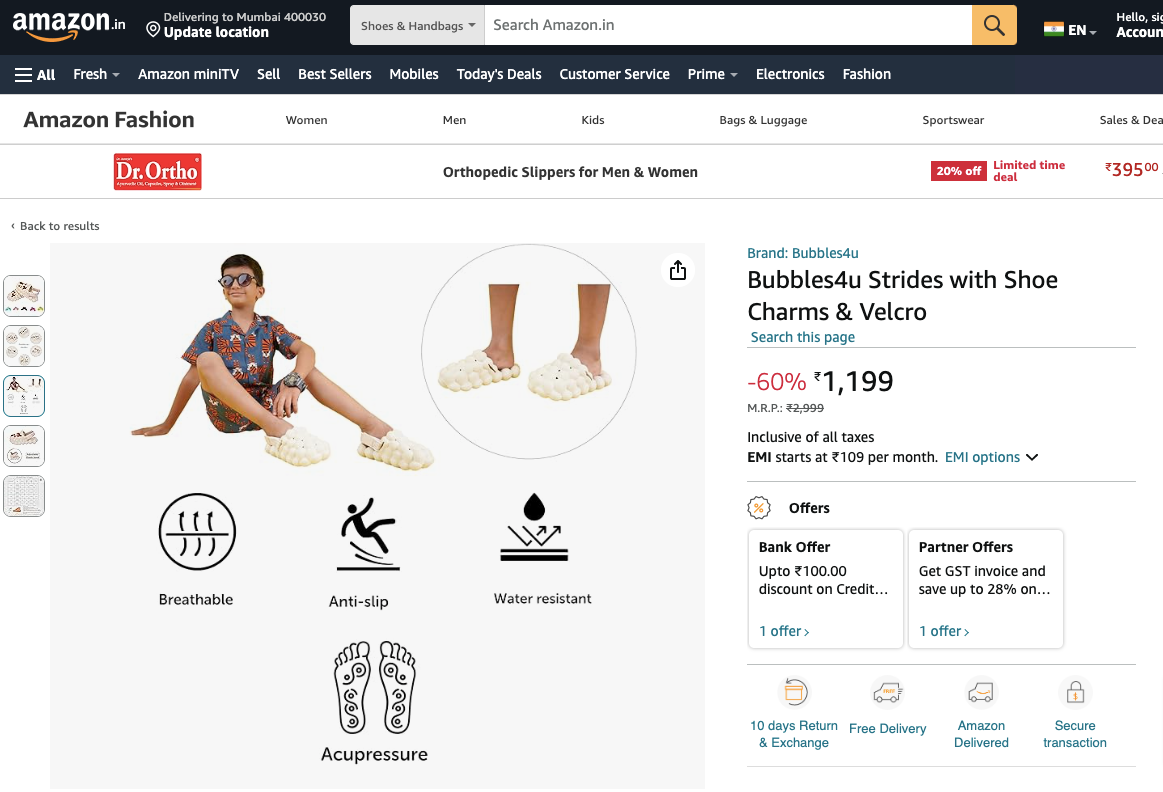Select the first product thumbnail image
Screen dimensions: 1163x792
25,296
